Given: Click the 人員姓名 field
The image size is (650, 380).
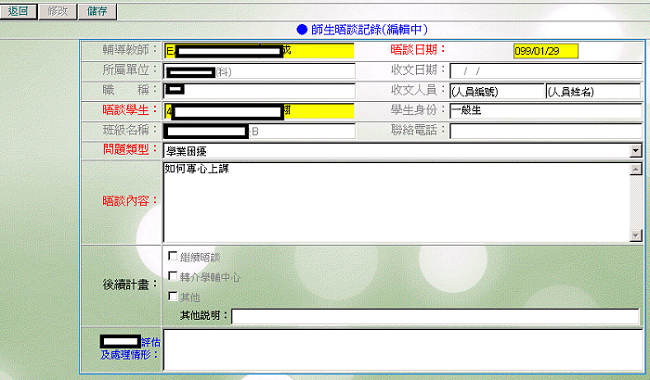Looking at the screenshot, I should pyautogui.click(x=593, y=91).
